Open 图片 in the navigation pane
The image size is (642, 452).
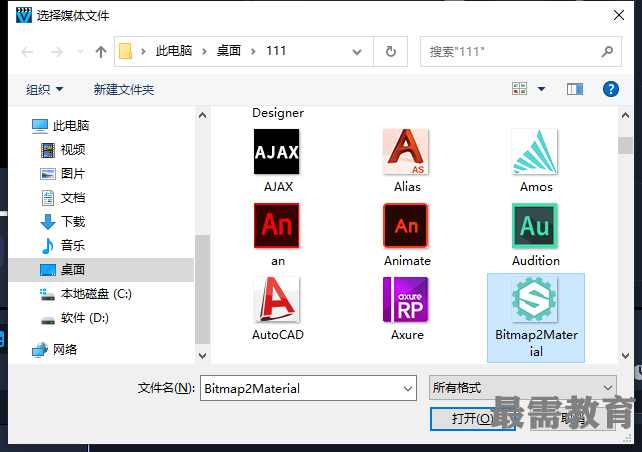(x=63, y=174)
